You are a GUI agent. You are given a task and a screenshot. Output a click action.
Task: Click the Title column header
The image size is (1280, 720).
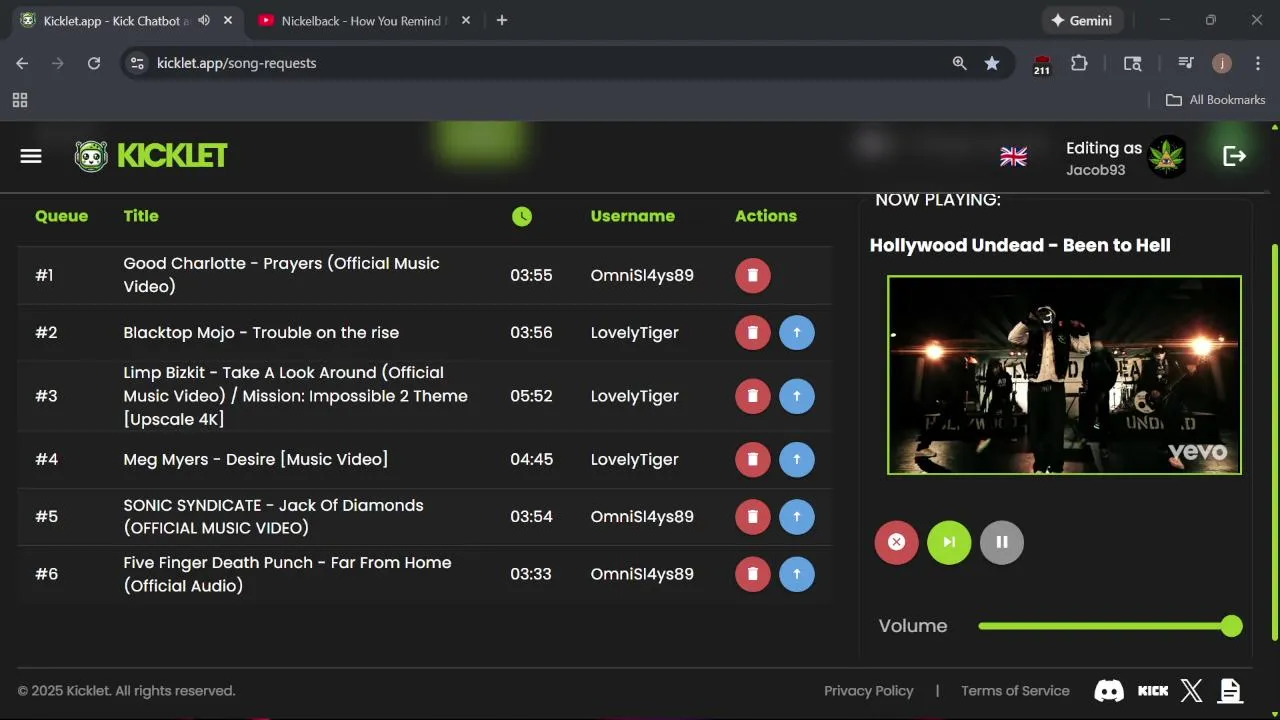tap(141, 216)
